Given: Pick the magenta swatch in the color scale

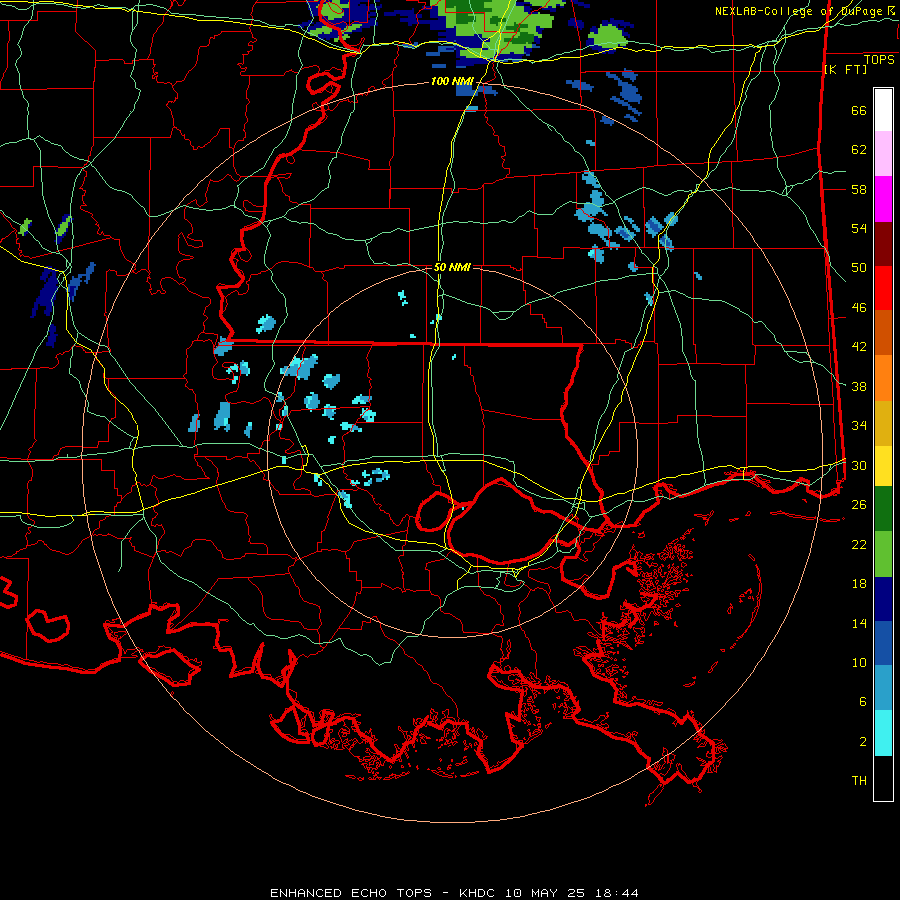Looking at the screenshot, I should 883,199.
